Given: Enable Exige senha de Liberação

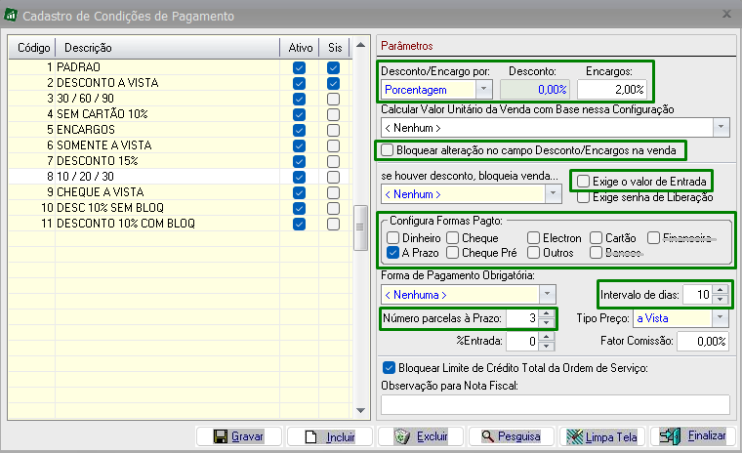Looking at the screenshot, I should click(583, 197).
